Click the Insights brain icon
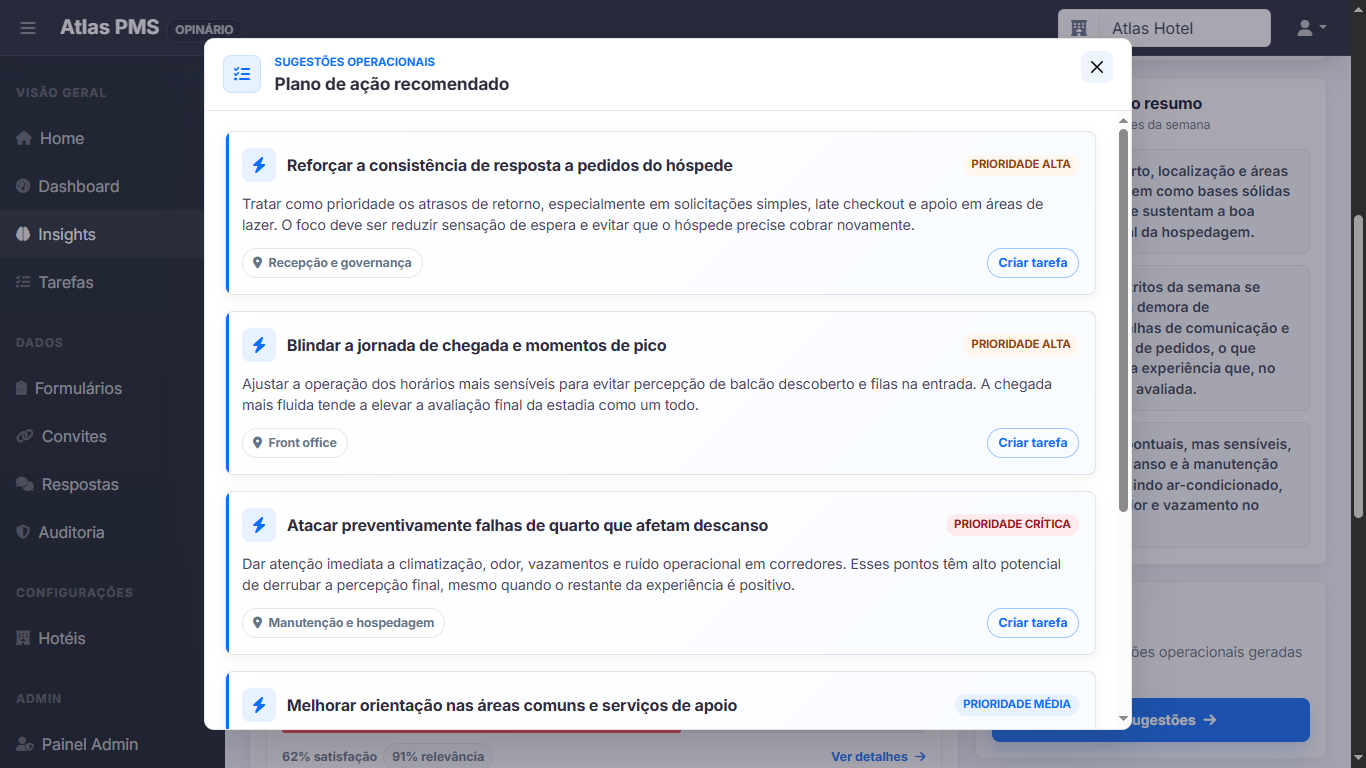 pyautogui.click(x=24, y=234)
